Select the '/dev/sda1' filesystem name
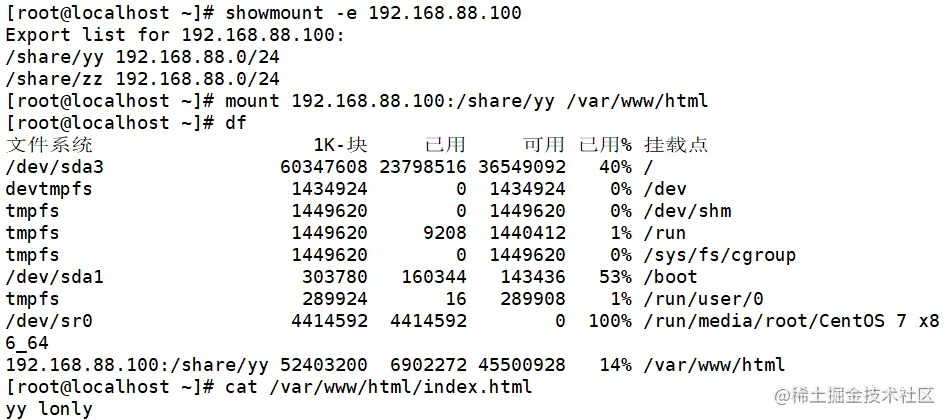Image resolution: width=949 pixels, height=420 pixels. pos(54,277)
